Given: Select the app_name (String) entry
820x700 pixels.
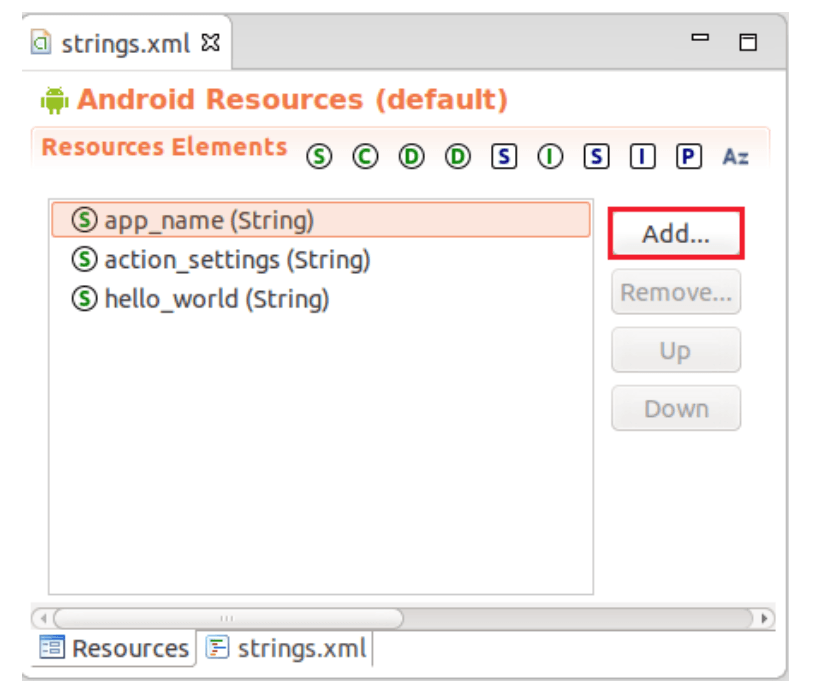Looking at the screenshot, I should pyautogui.click(x=208, y=220).
